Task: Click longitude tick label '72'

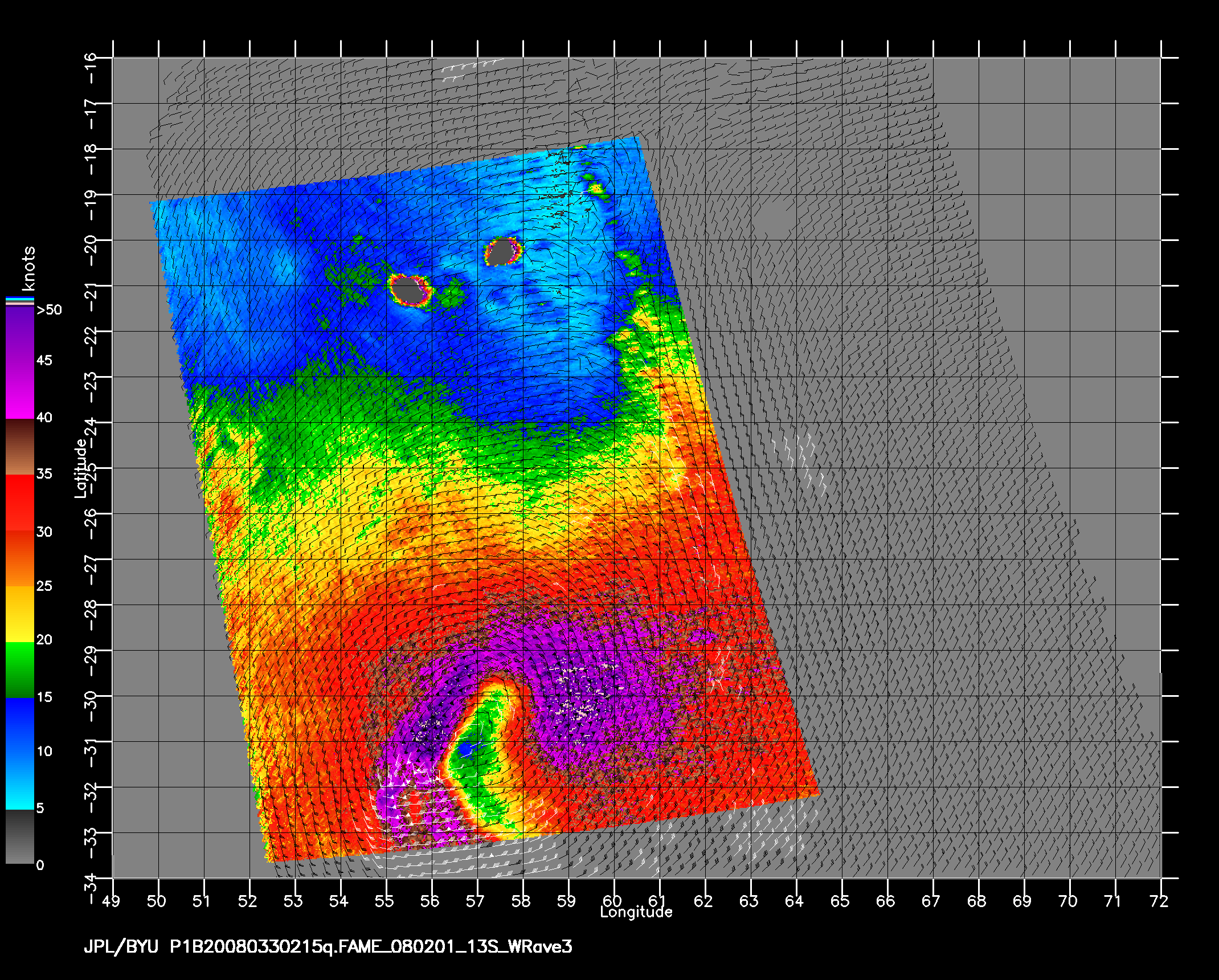Action: [1160, 901]
